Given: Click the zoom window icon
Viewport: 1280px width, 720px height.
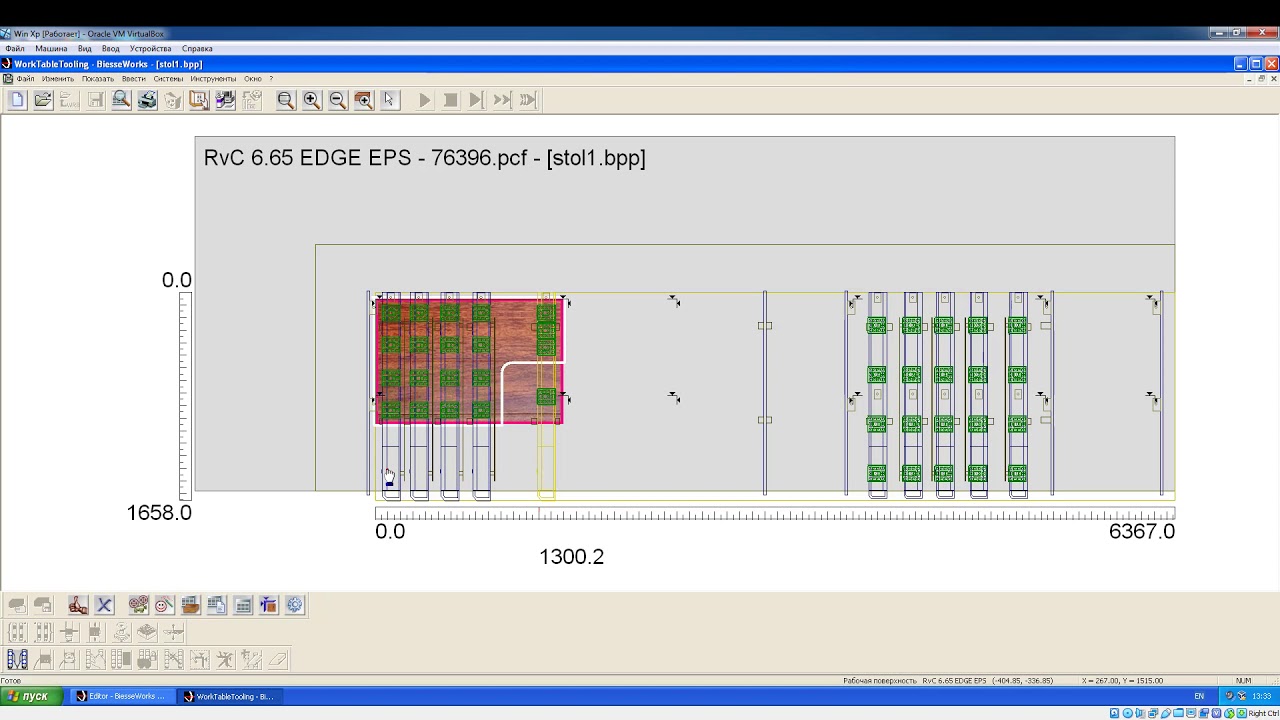Looking at the screenshot, I should [x=363, y=100].
